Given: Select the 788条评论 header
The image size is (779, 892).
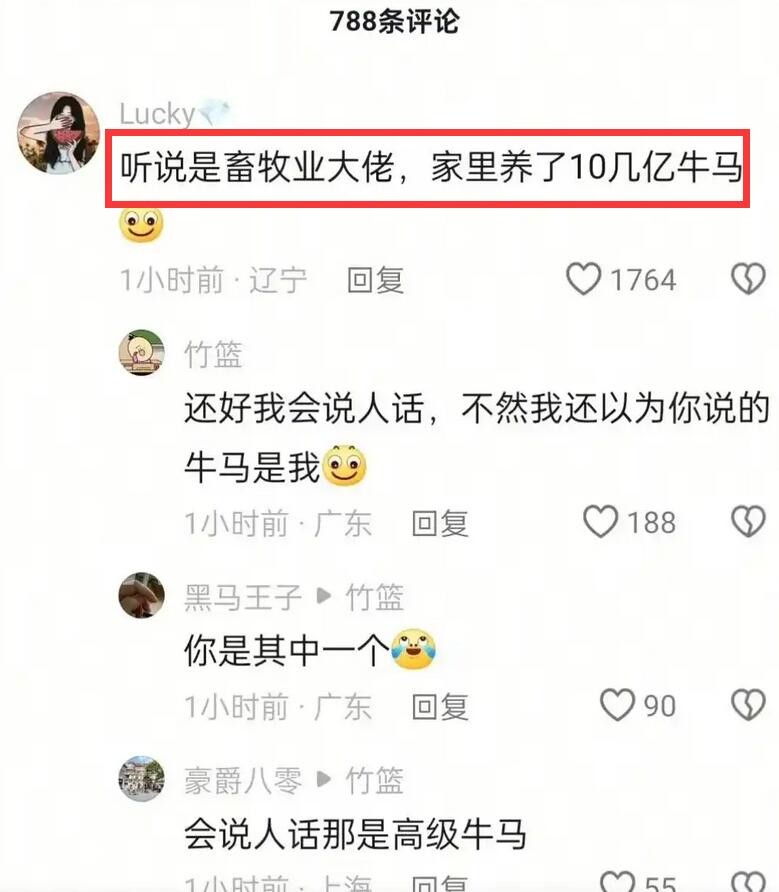Looking at the screenshot, I should click(x=394, y=22).
